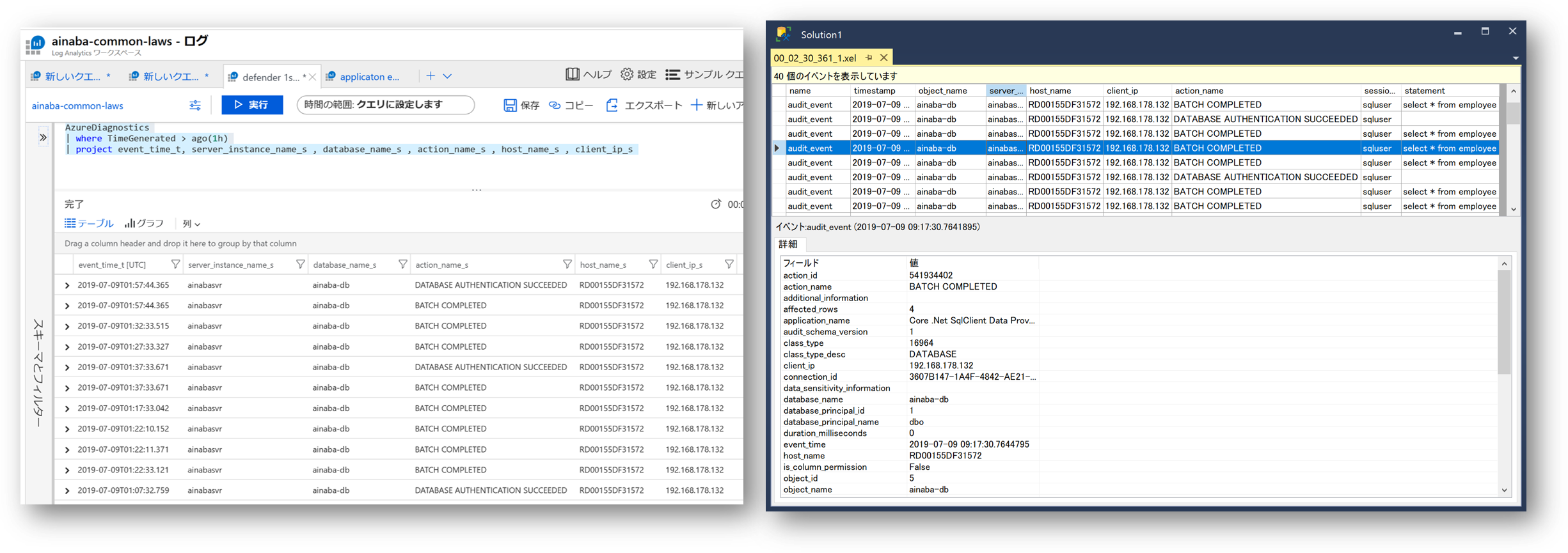Switch results to Table (テーブル) view

(88, 224)
